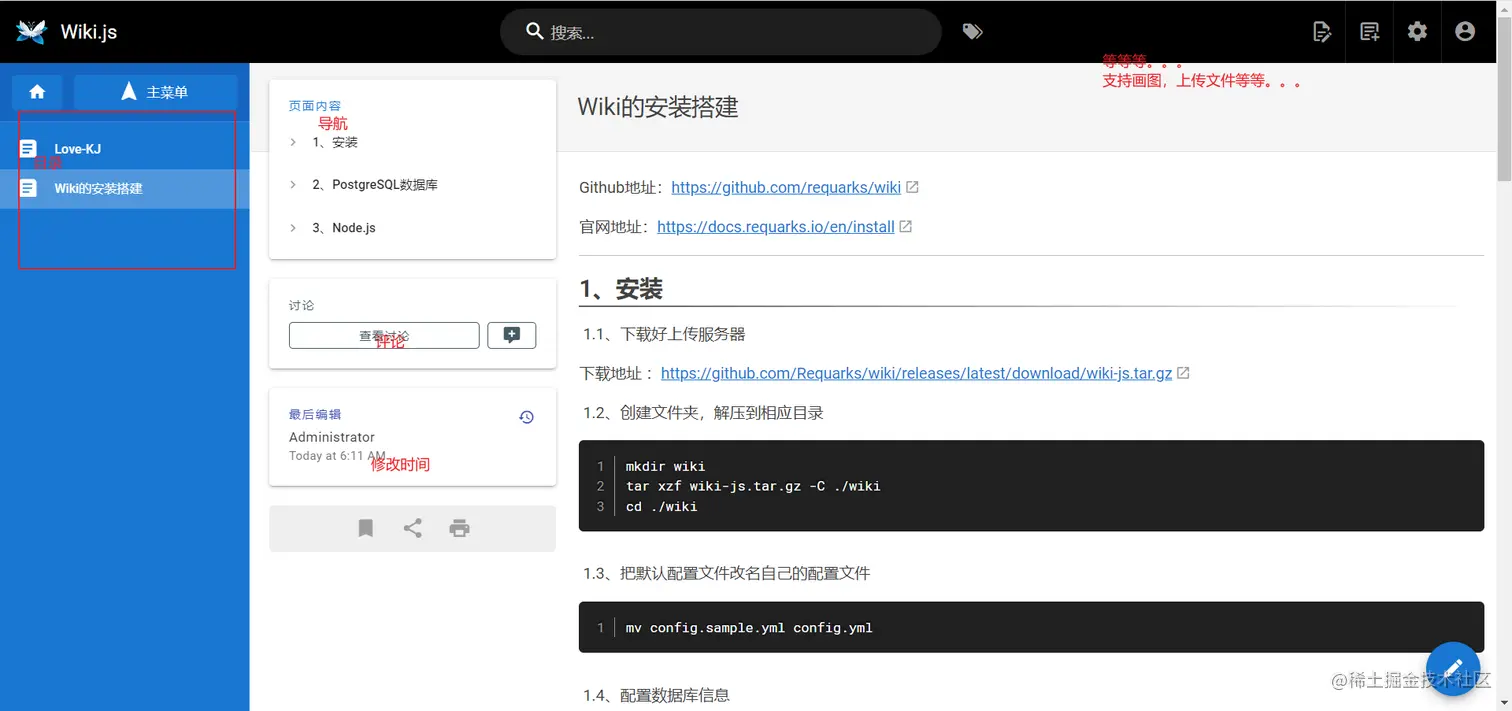Viewport: 1512px width, 711px height.
Task: Click the Administrator editor name
Action: coord(332,437)
